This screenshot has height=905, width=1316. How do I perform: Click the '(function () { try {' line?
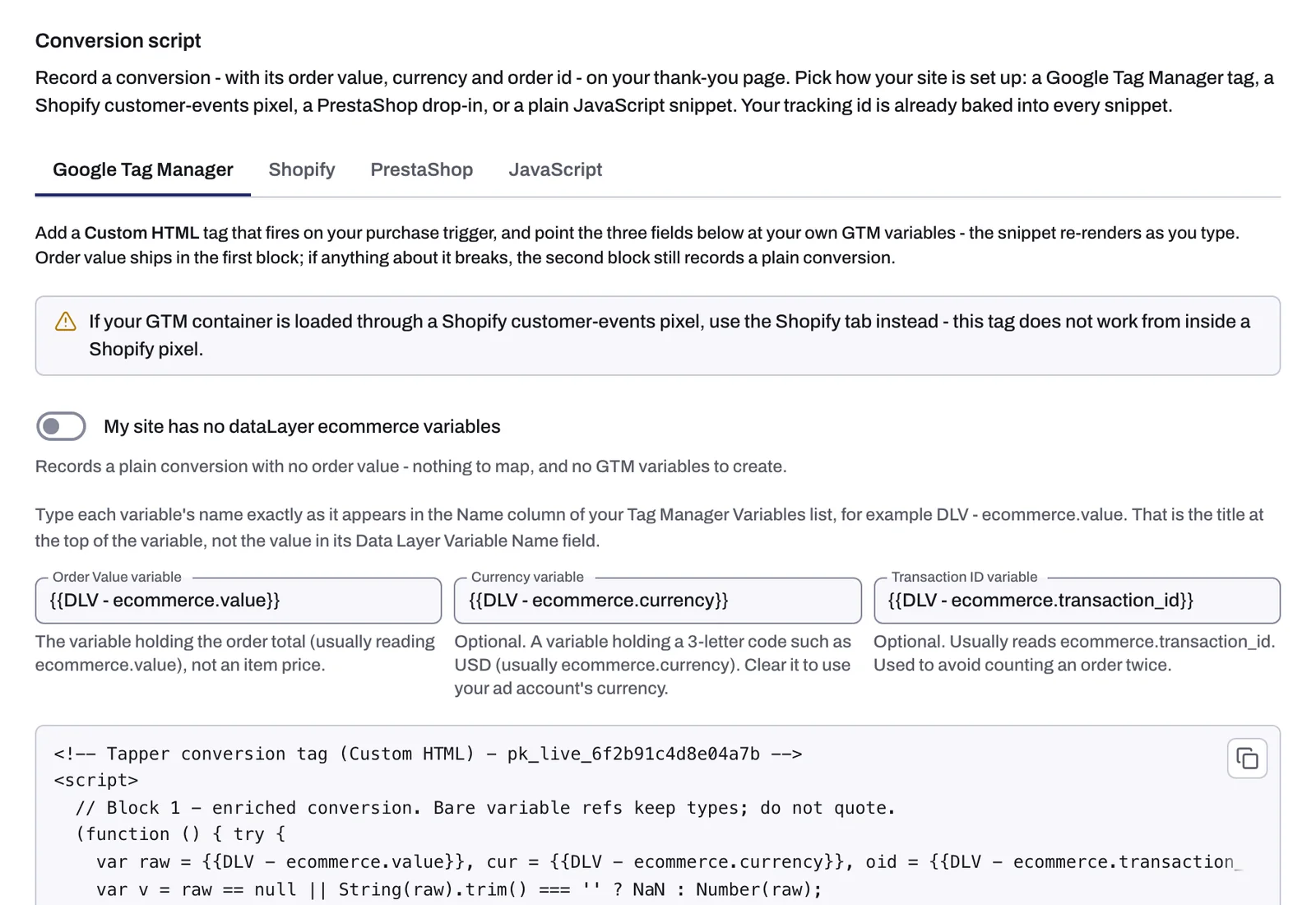point(180,834)
